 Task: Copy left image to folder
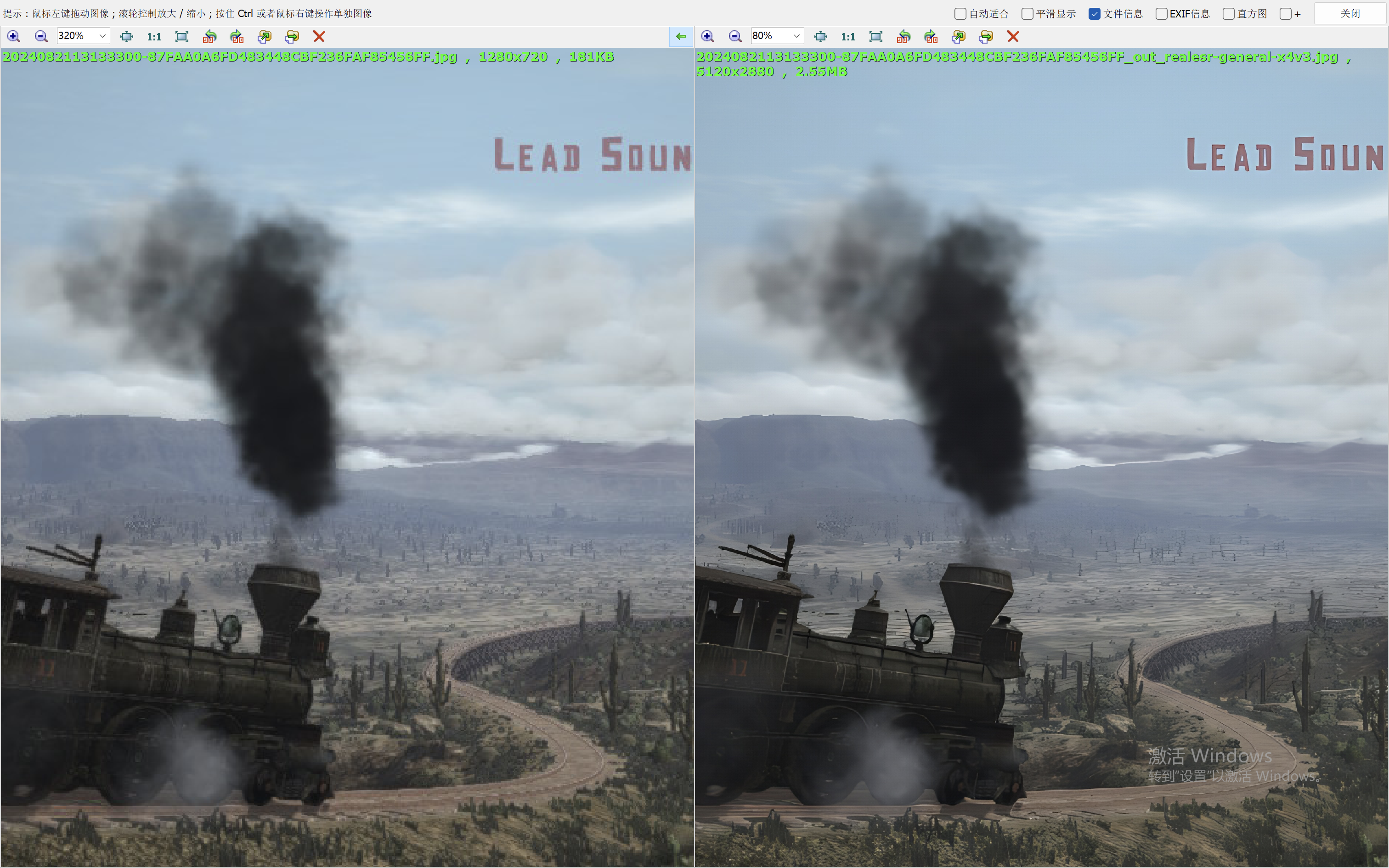[x=265, y=37]
